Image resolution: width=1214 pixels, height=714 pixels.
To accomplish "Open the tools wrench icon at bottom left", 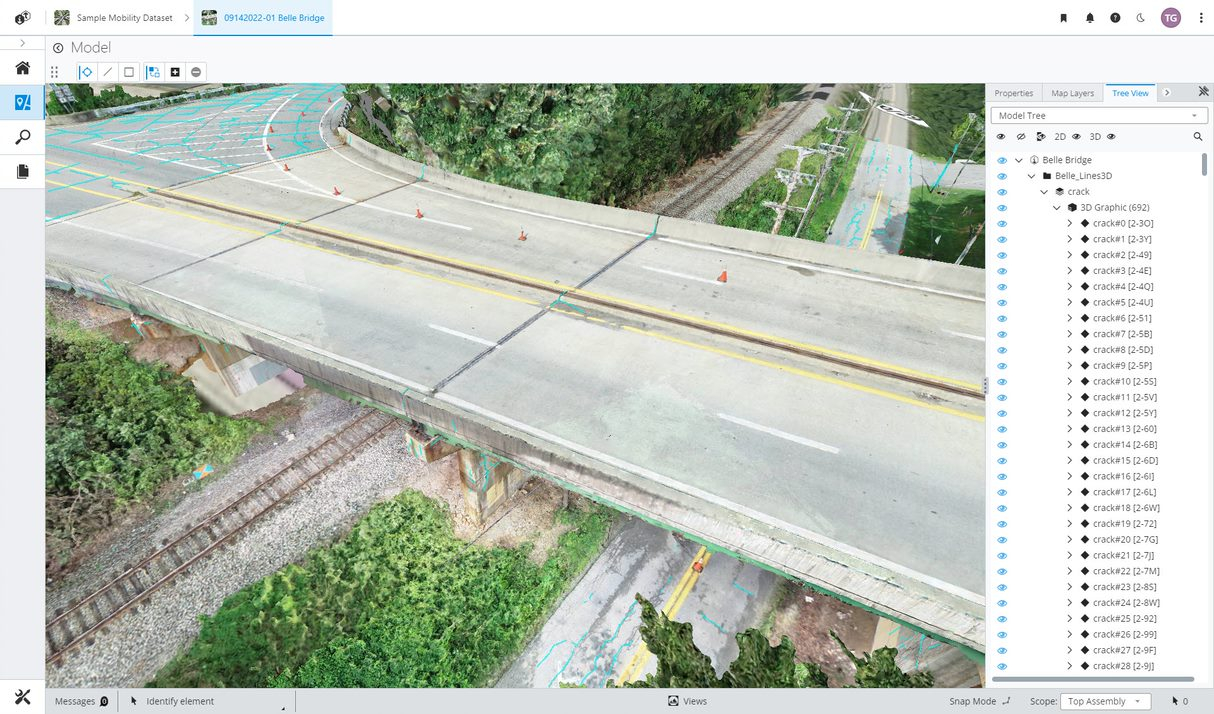I will tap(22, 697).
